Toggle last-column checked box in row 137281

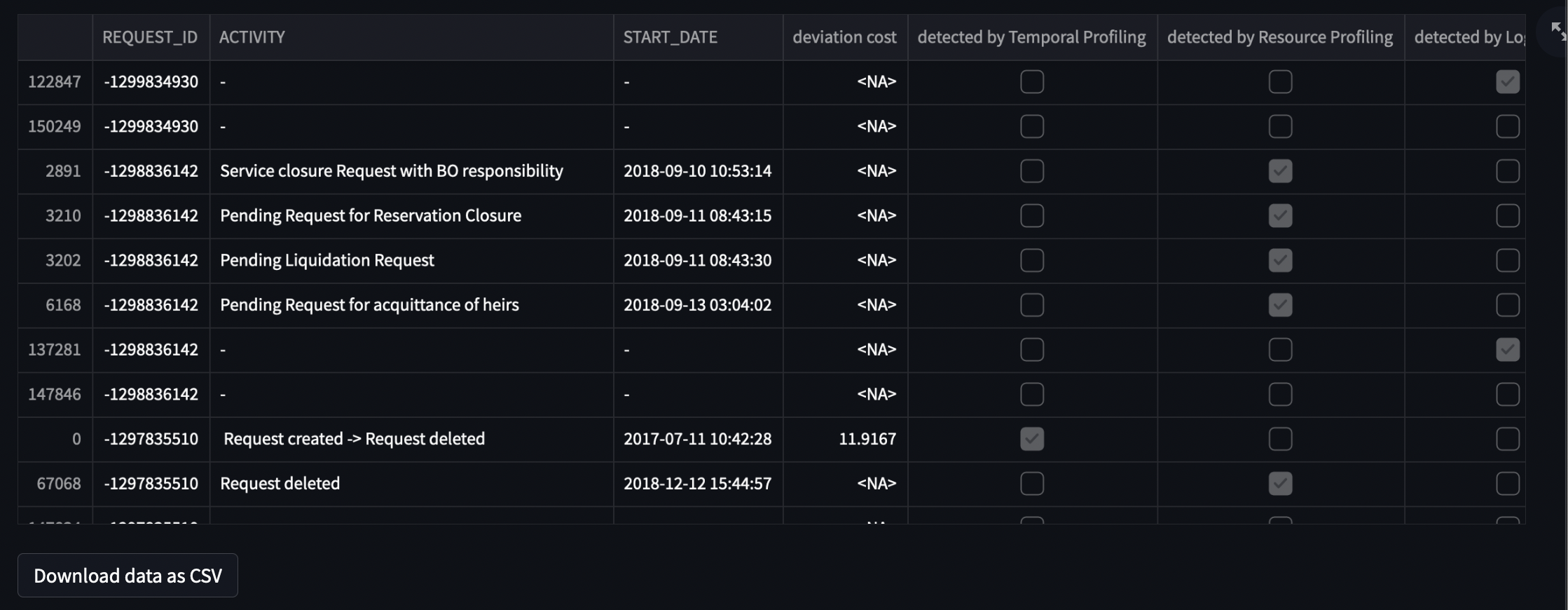click(1508, 350)
